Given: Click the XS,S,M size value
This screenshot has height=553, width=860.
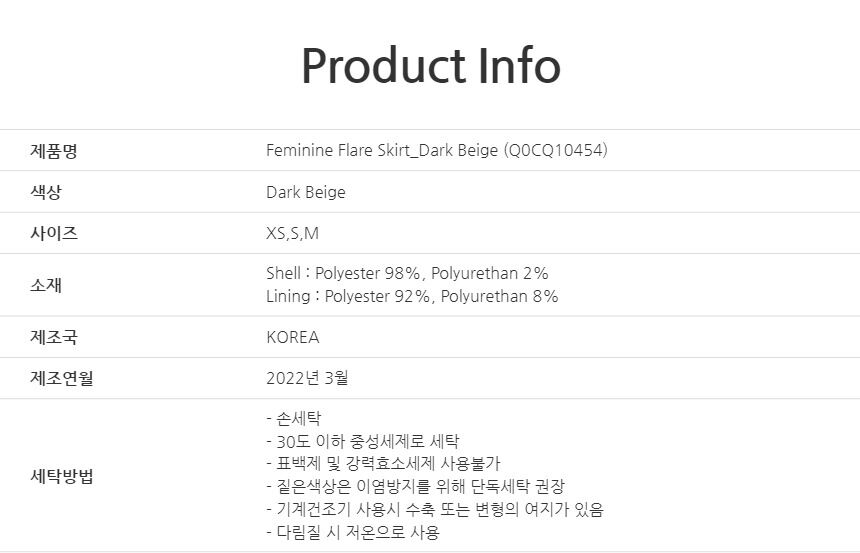Looking at the screenshot, I should tap(292, 234).
